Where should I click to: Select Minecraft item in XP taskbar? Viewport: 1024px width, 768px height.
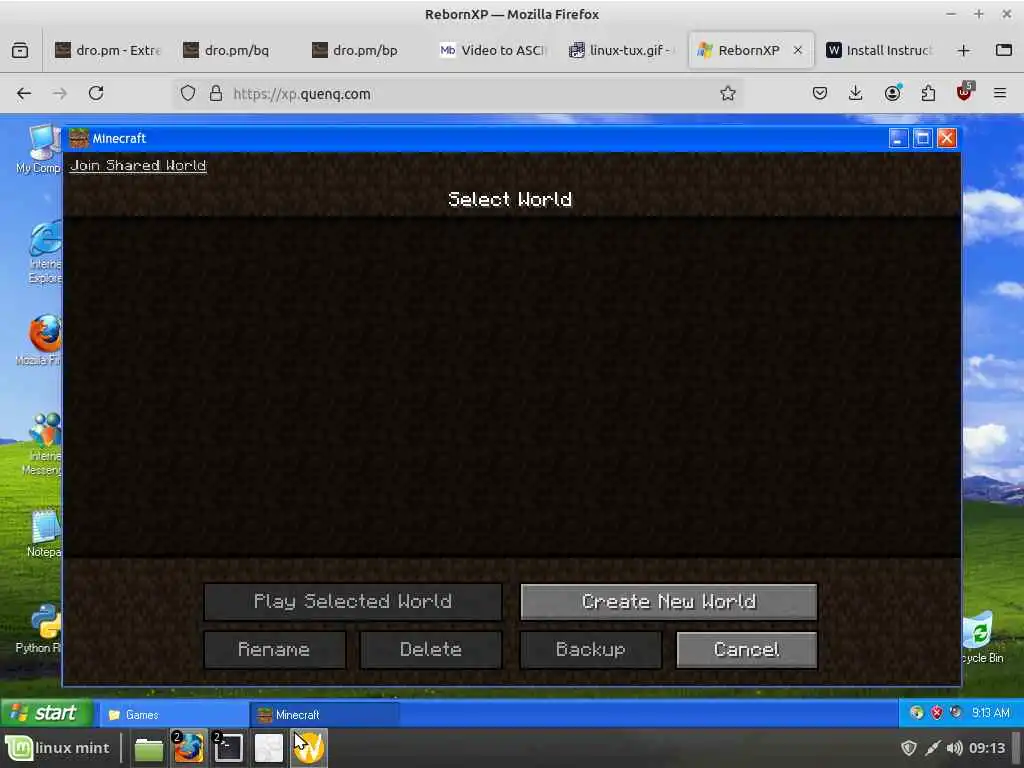tap(324, 714)
